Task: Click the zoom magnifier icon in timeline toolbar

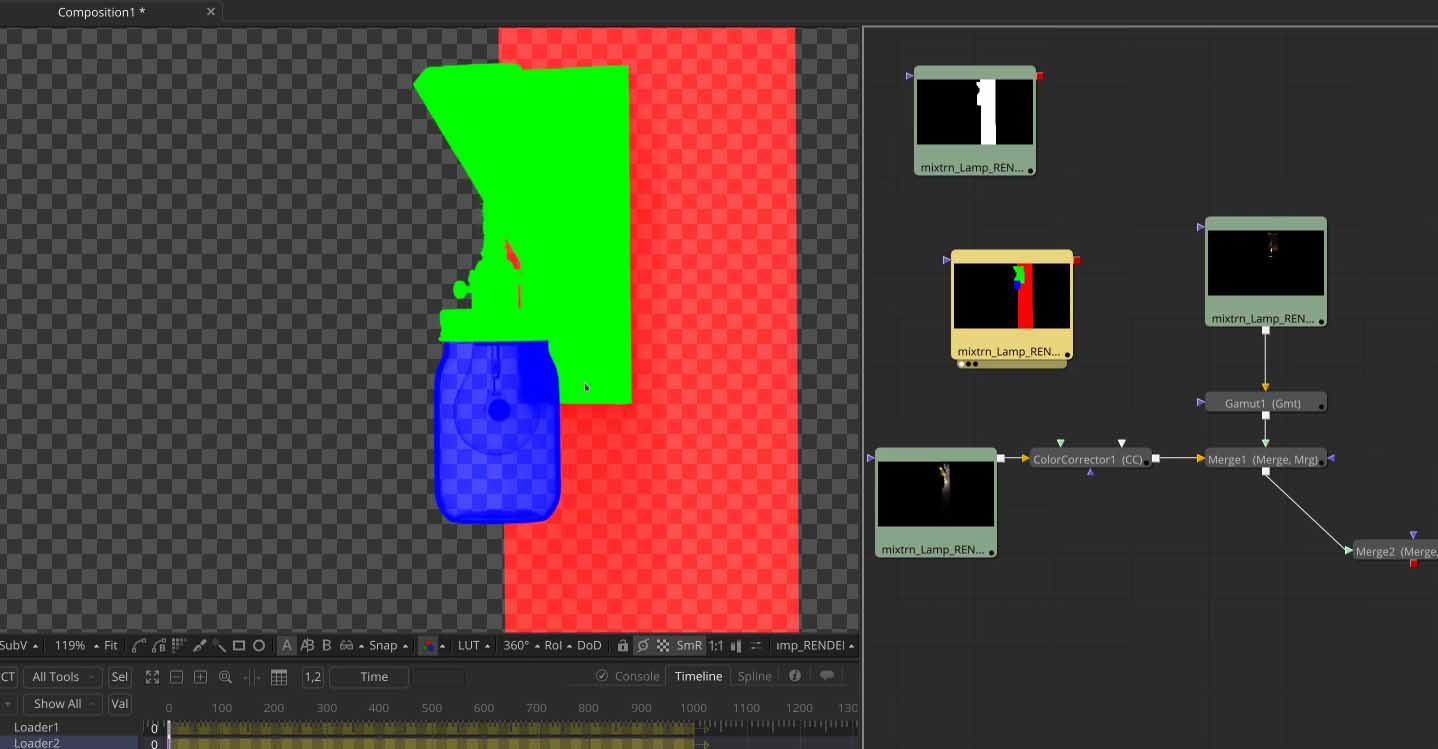Action: point(225,677)
